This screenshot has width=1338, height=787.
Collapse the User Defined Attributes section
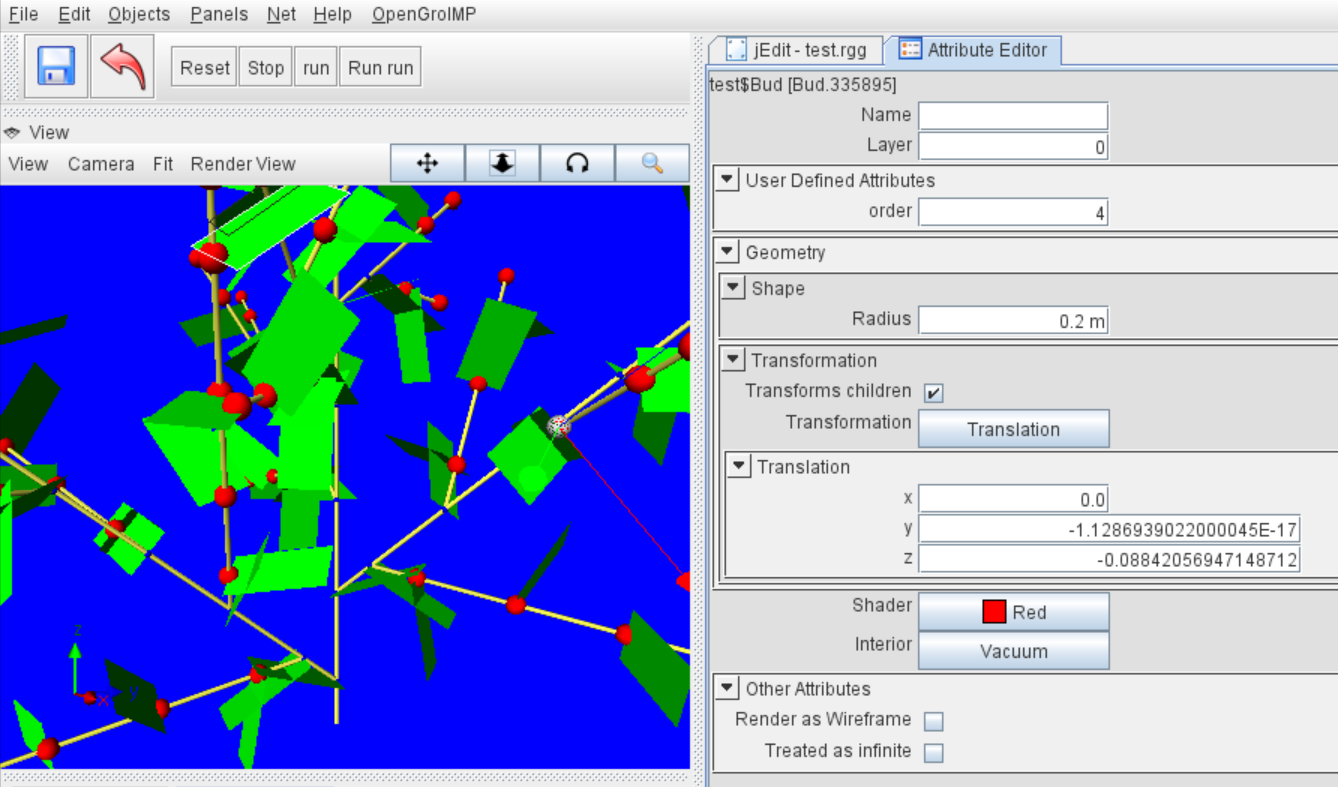point(728,181)
